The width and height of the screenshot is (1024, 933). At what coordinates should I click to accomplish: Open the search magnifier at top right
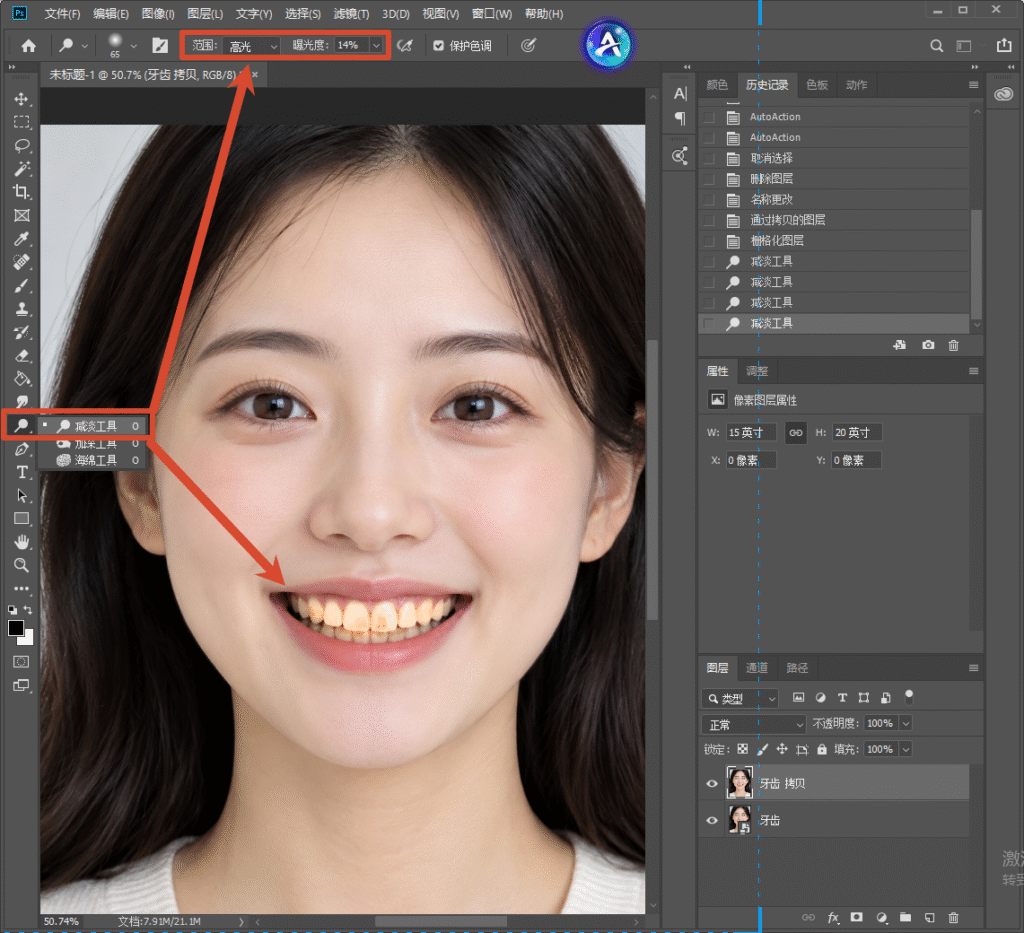coord(936,46)
